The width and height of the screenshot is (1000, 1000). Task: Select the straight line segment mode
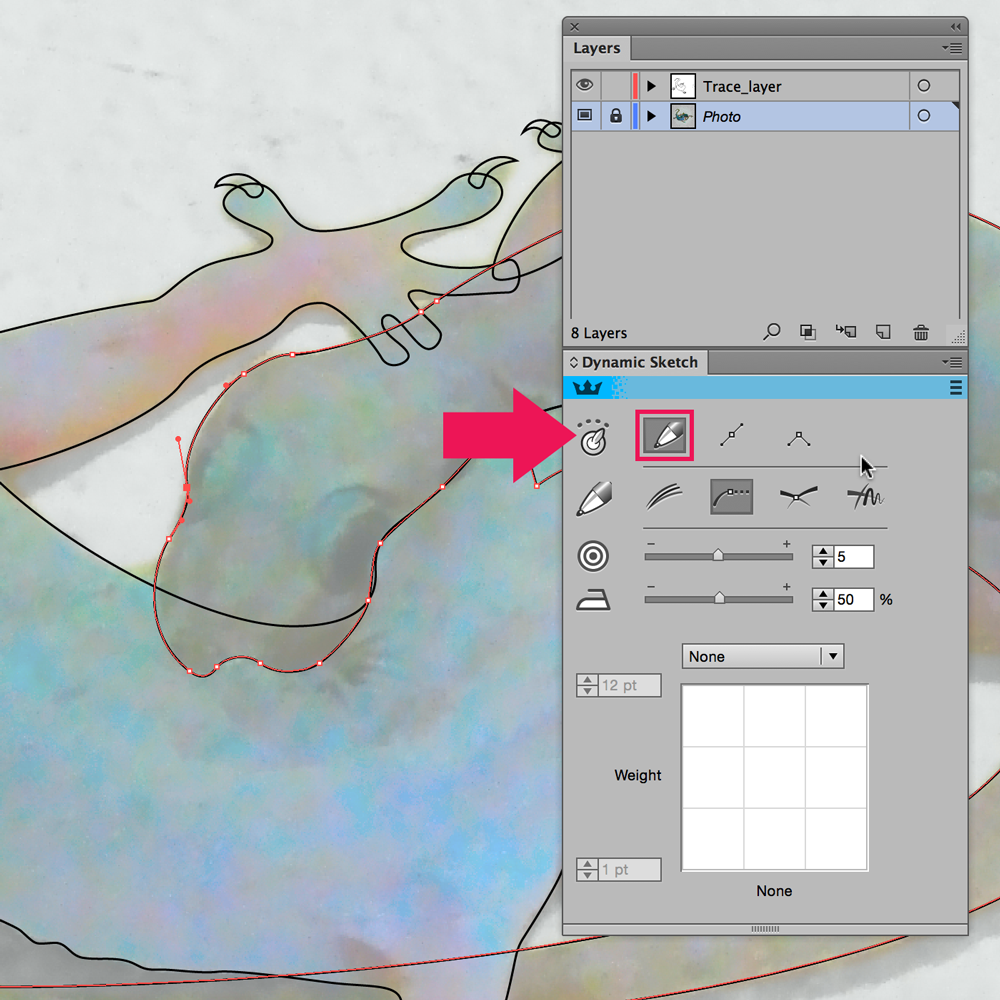pyautogui.click(x=732, y=435)
